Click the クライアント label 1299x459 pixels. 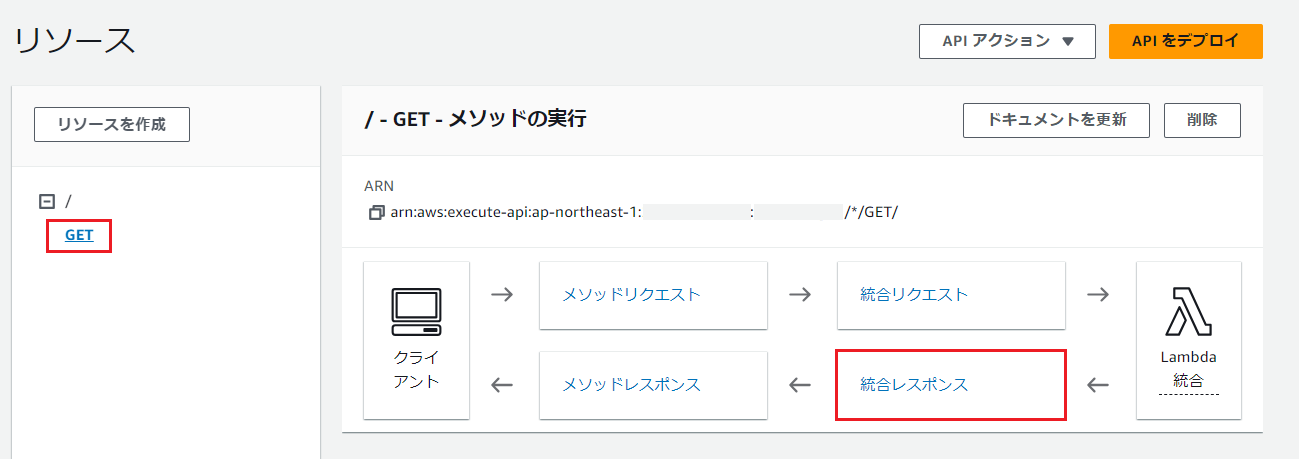click(x=416, y=369)
